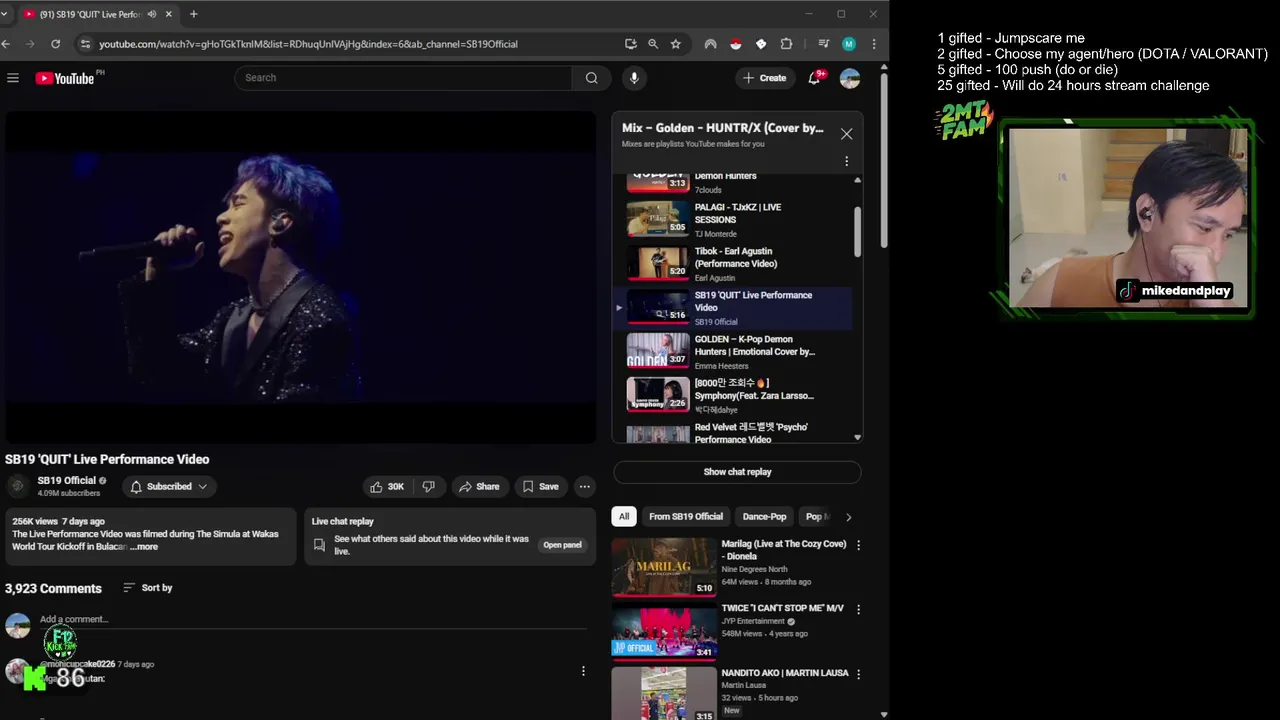Select From SB19 Official chip
This screenshot has width=1280, height=720.
(686, 517)
